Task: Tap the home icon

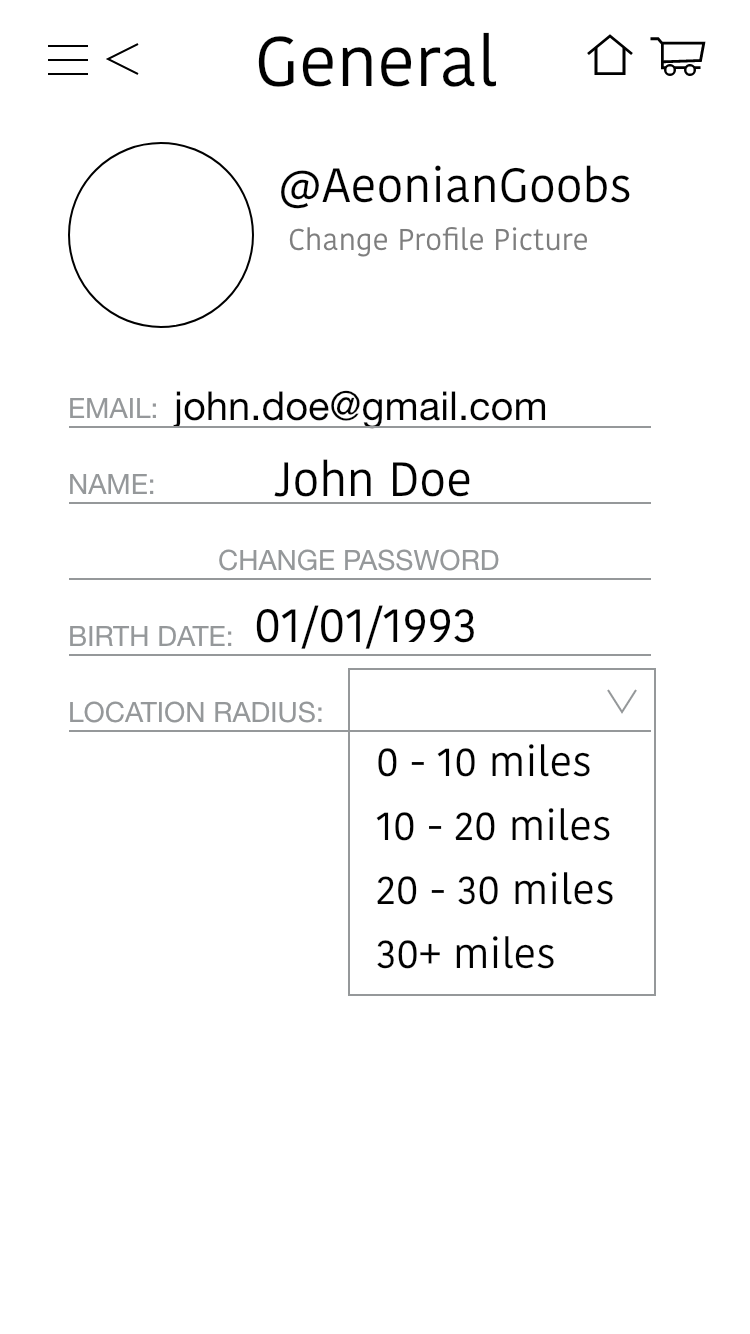Action: (x=609, y=56)
